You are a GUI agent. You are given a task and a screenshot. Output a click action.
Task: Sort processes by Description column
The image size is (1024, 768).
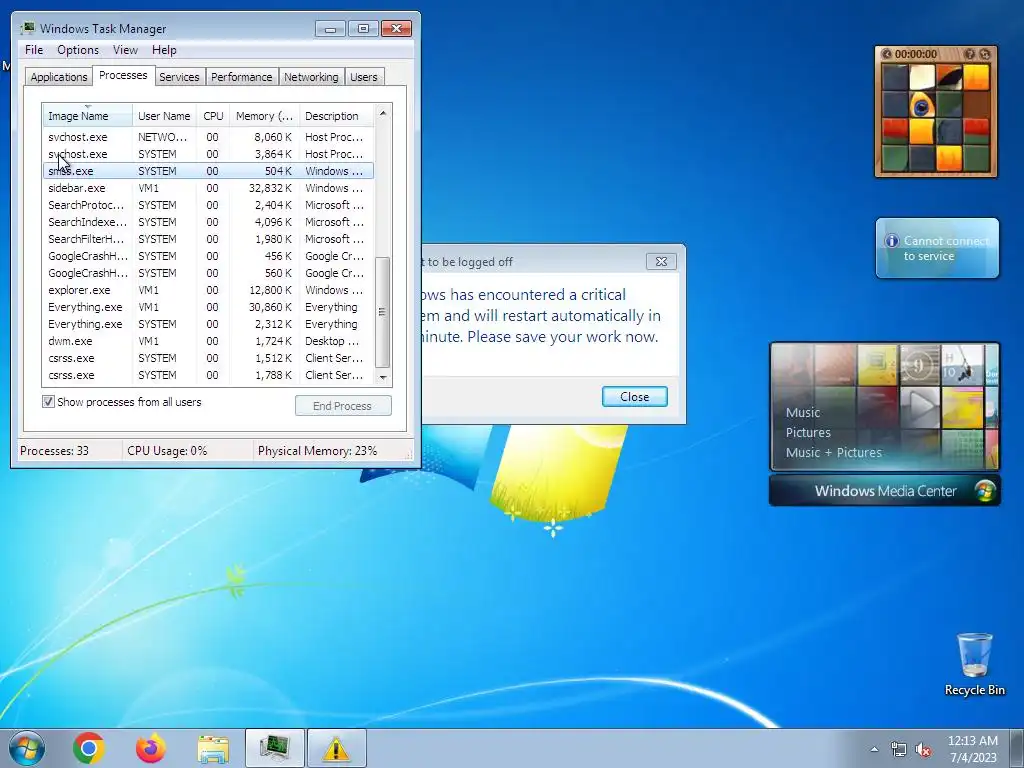[336, 116]
